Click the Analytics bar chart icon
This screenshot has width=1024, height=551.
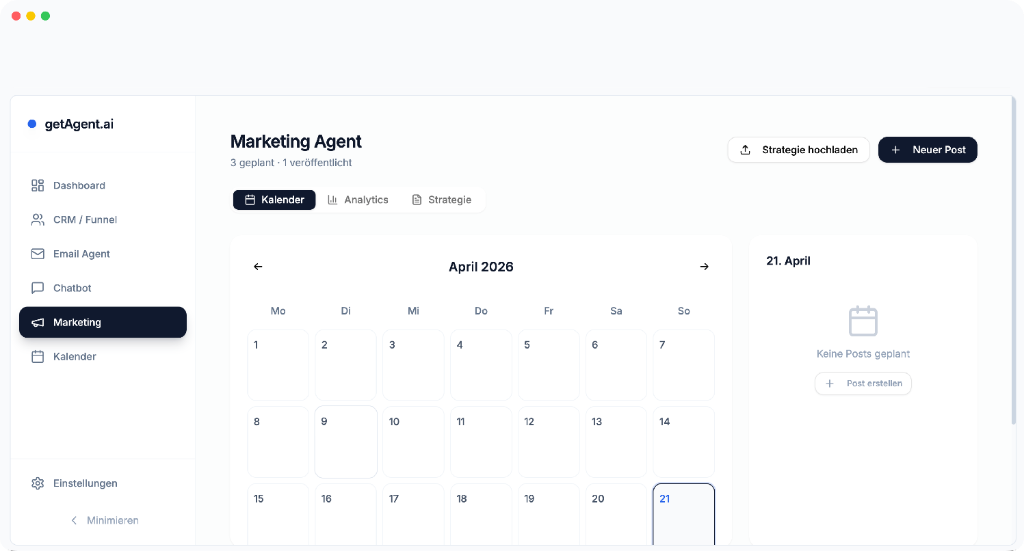(x=332, y=200)
